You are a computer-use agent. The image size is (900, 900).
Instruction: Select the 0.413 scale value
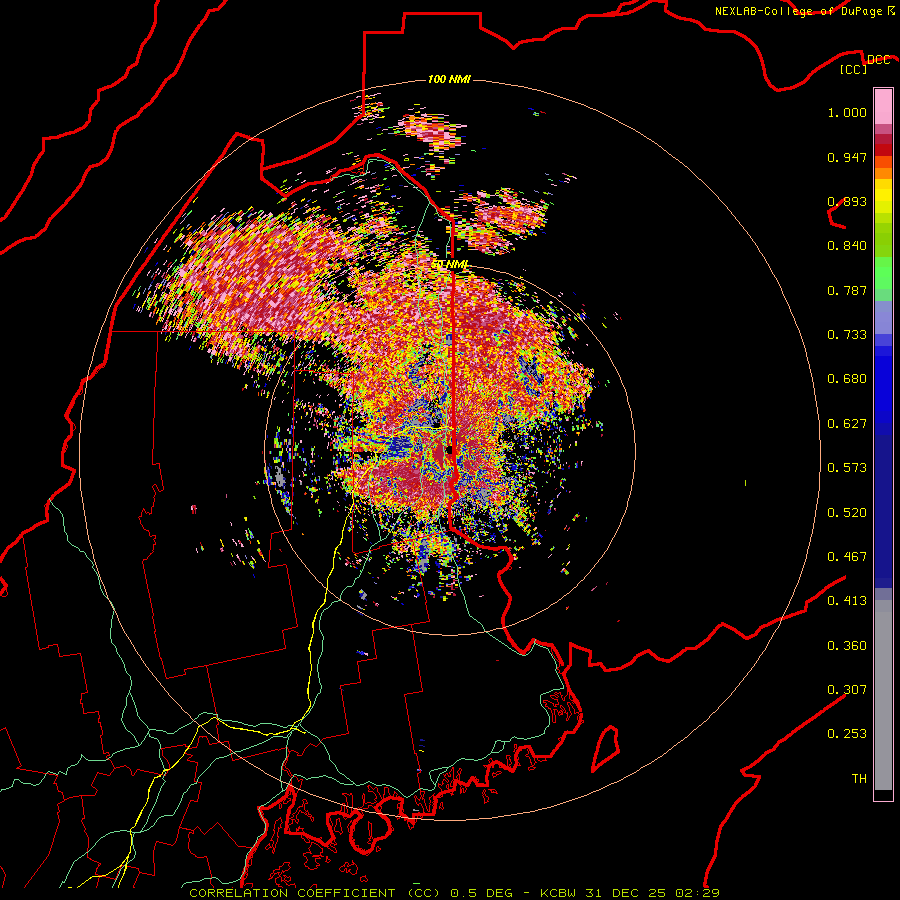pyautogui.click(x=847, y=601)
